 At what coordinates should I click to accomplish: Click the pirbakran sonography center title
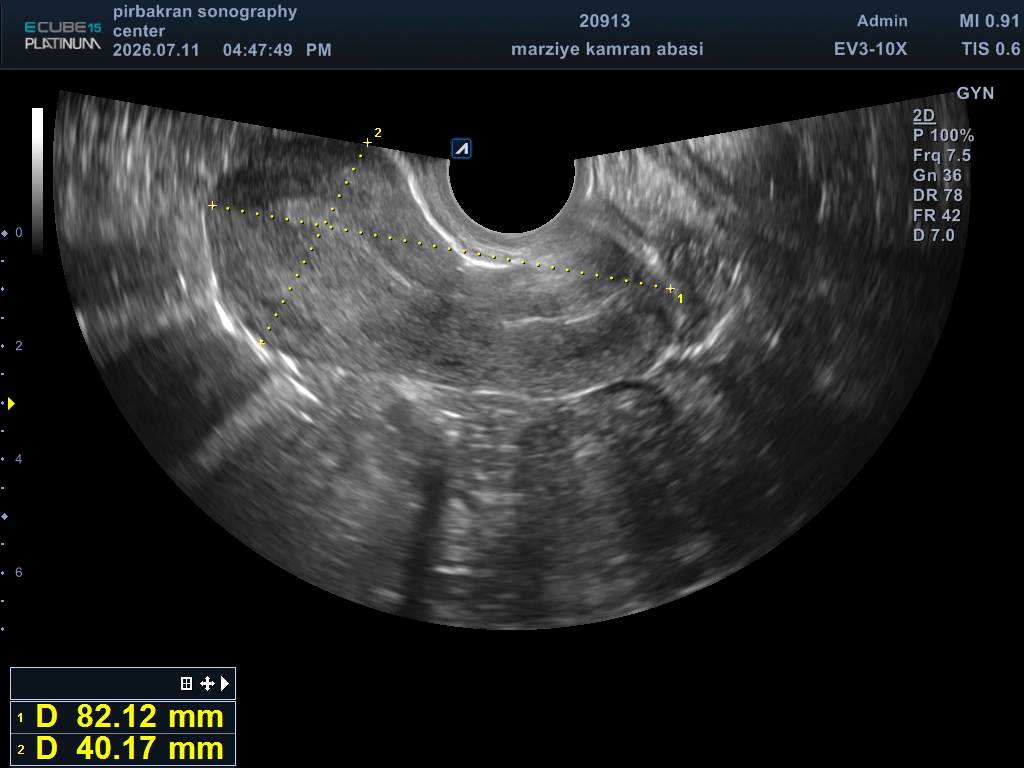[x=204, y=21]
